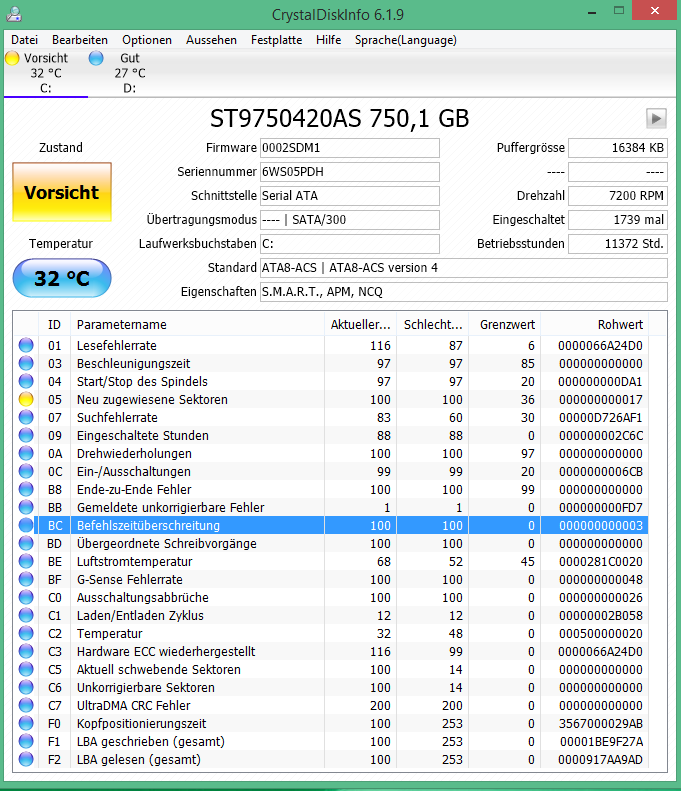Click the status orb of Kopfpositionierungszeit row
Viewport: 681px width, 791px height.
26,723
